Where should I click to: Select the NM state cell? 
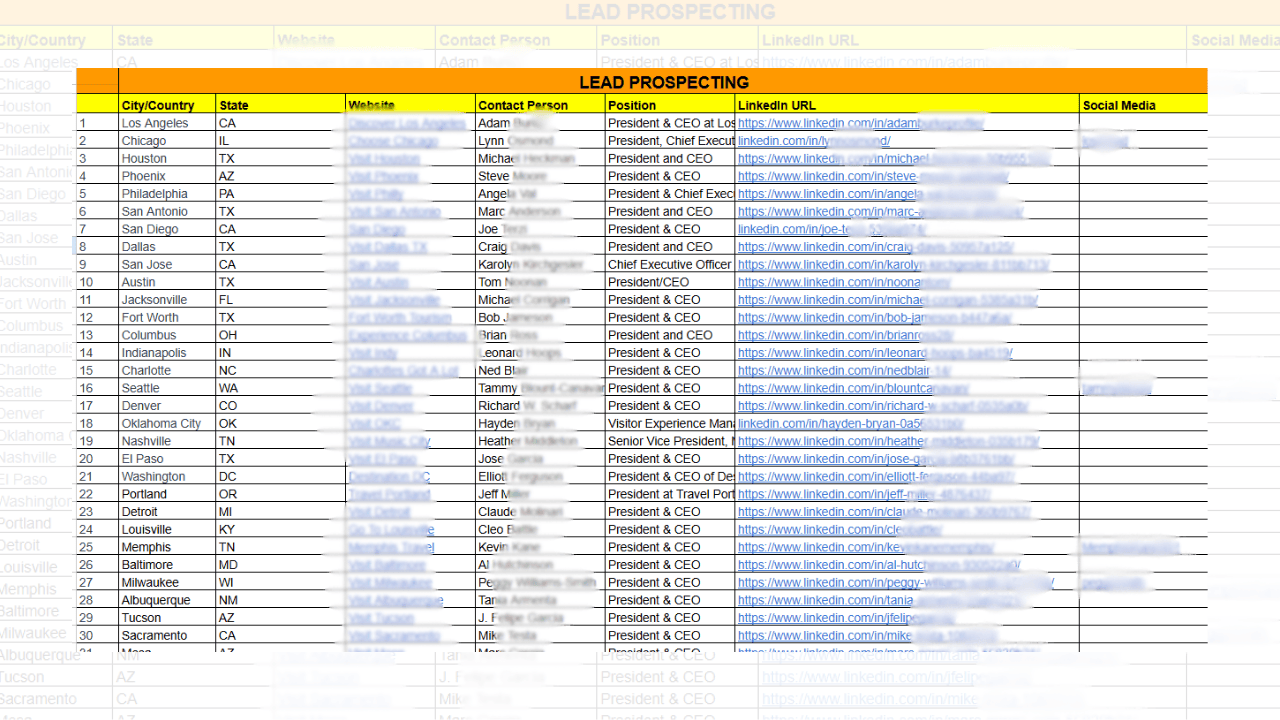tap(280, 600)
